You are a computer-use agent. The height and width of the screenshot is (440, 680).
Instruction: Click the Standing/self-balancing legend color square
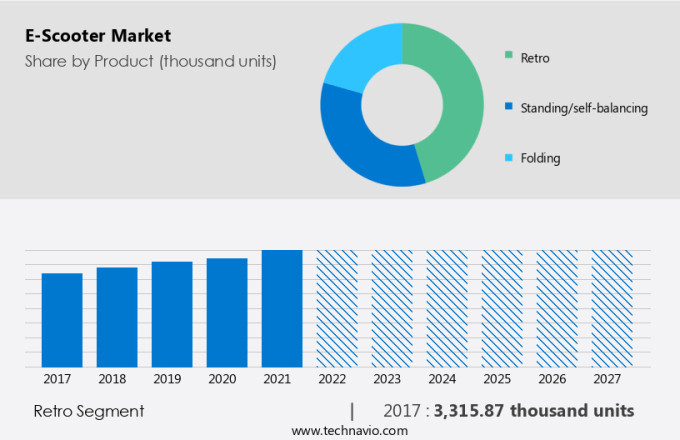click(509, 107)
